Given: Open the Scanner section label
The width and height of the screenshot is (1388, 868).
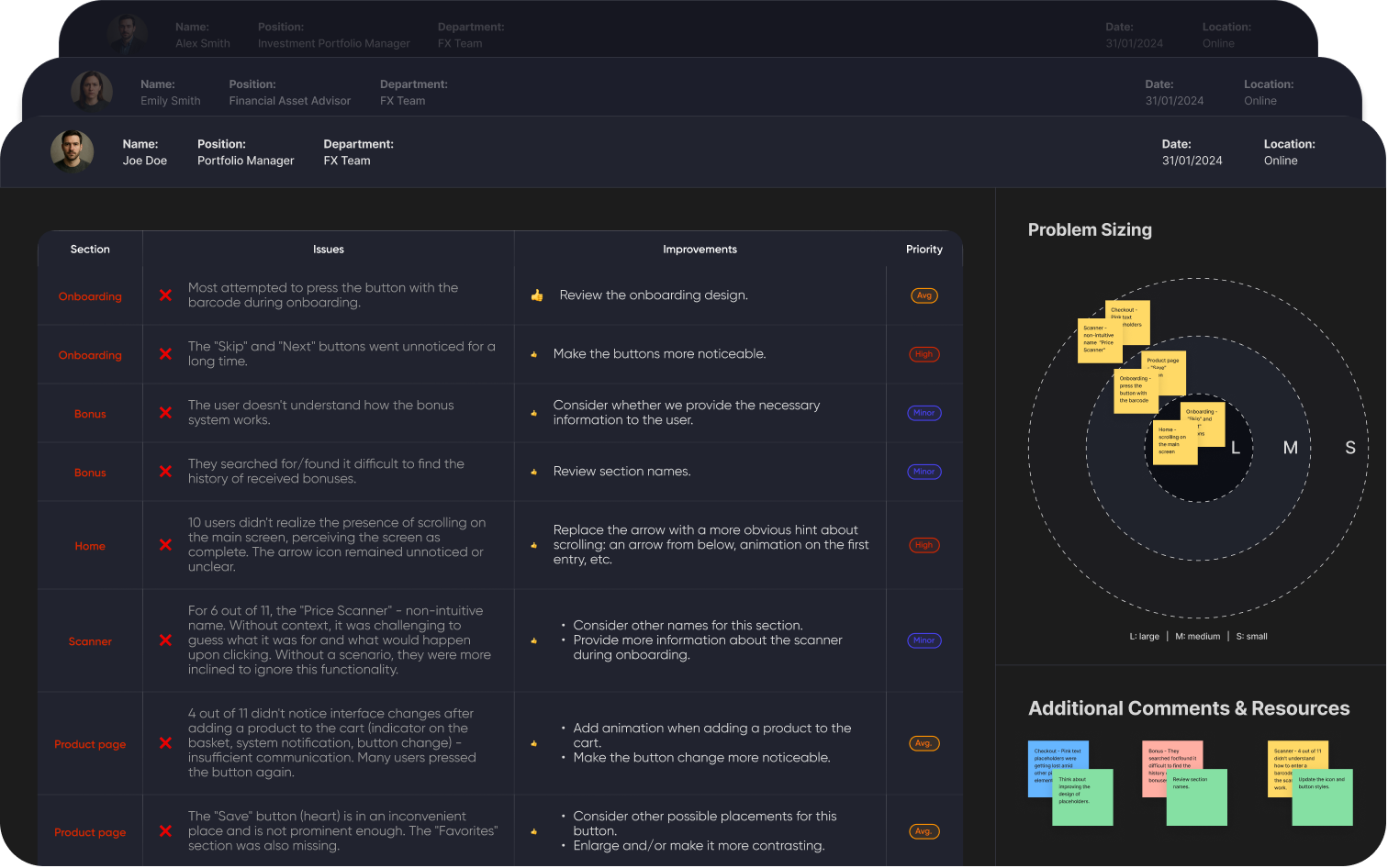Looking at the screenshot, I should point(90,641).
